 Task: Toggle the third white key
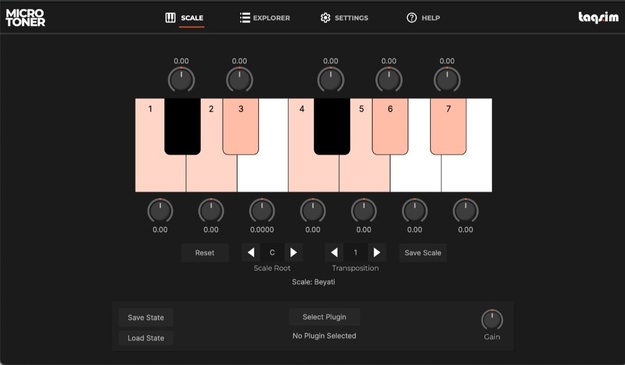click(x=263, y=173)
